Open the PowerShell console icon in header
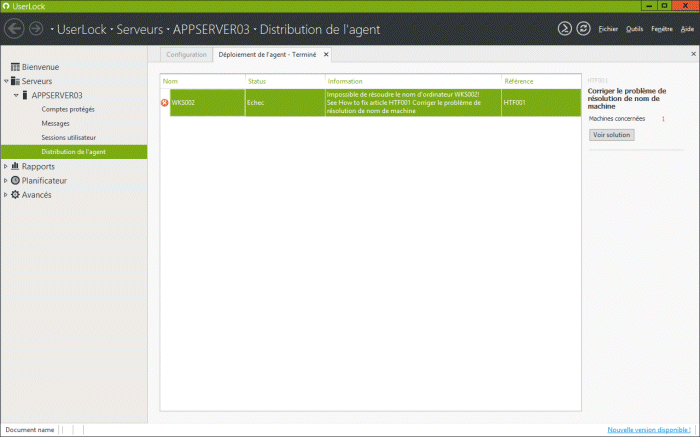The height and width of the screenshot is (437, 700). (x=564, y=29)
